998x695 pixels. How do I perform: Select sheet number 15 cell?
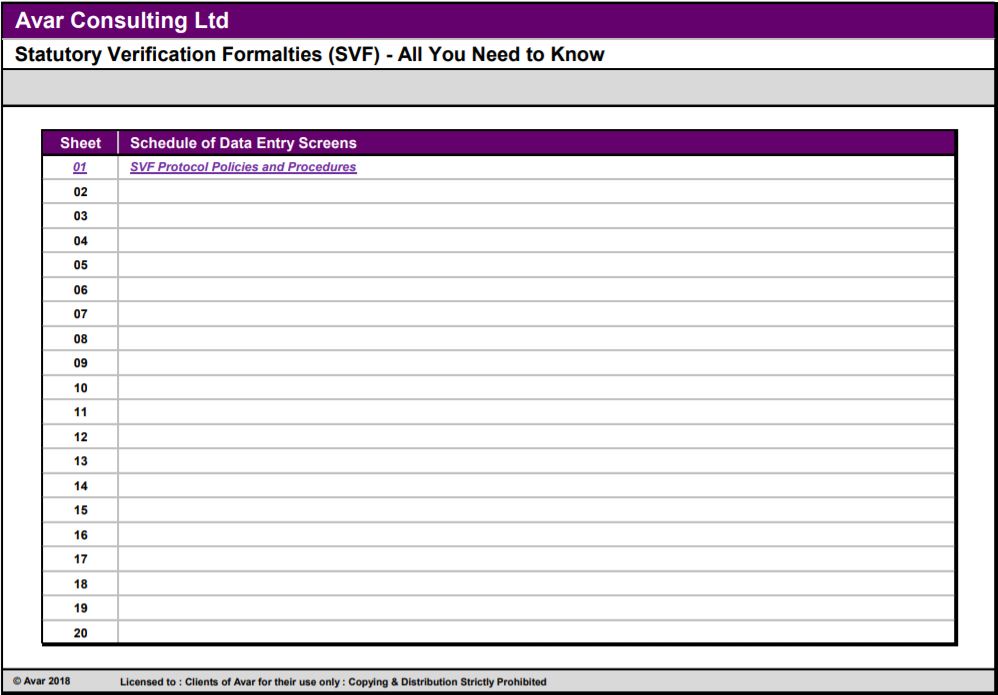pos(80,510)
